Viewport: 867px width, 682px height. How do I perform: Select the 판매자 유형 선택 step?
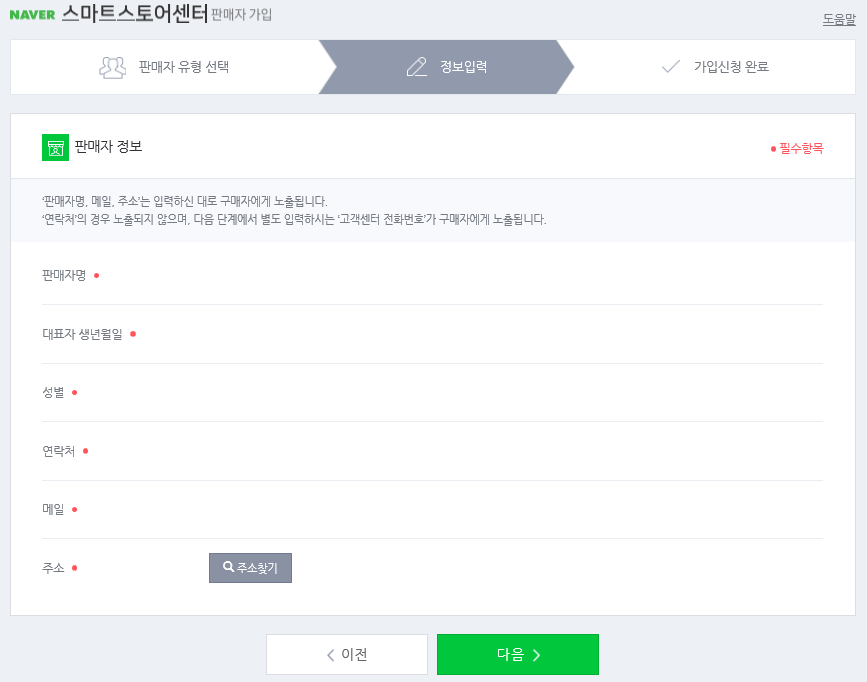pos(165,67)
